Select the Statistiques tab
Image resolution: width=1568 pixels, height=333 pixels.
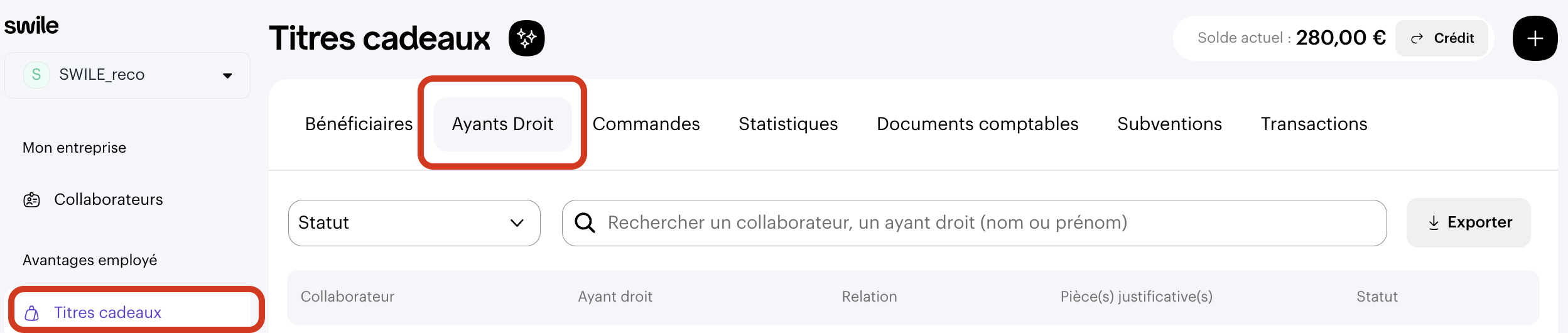(788, 124)
